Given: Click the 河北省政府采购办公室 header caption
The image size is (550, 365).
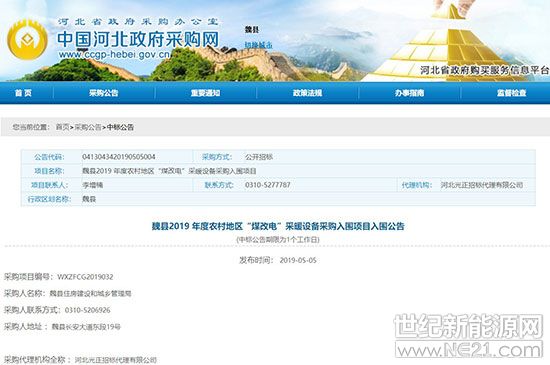Looking at the screenshot, I should pyautogui.click(x=138, y=22).
